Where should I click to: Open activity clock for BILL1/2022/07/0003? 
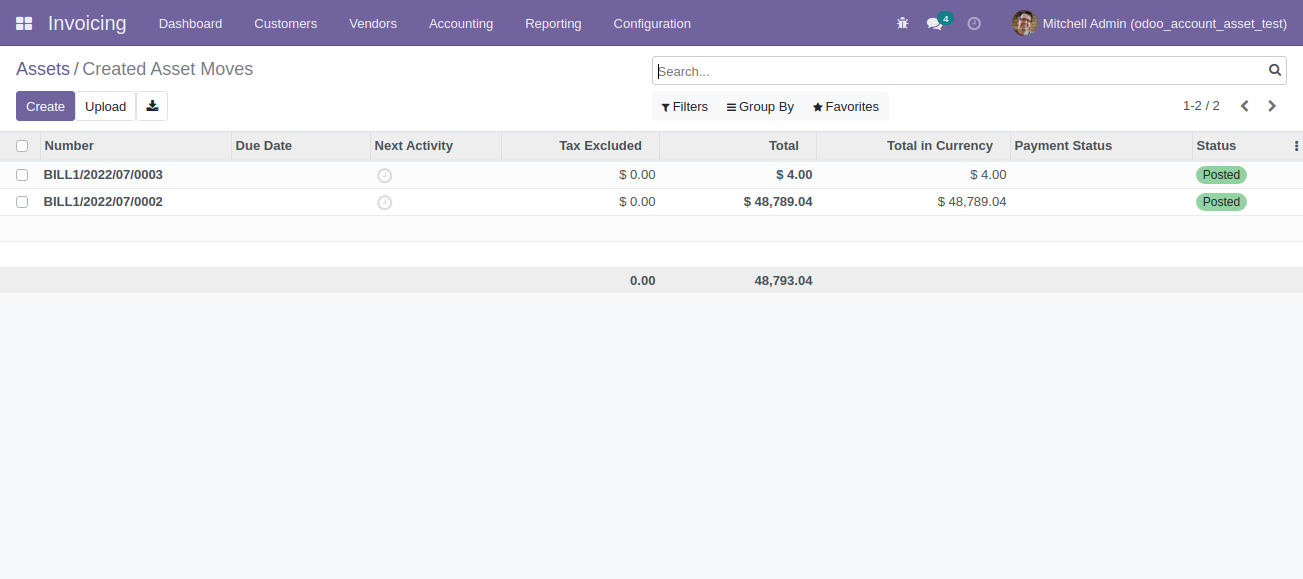pos(385,175)
